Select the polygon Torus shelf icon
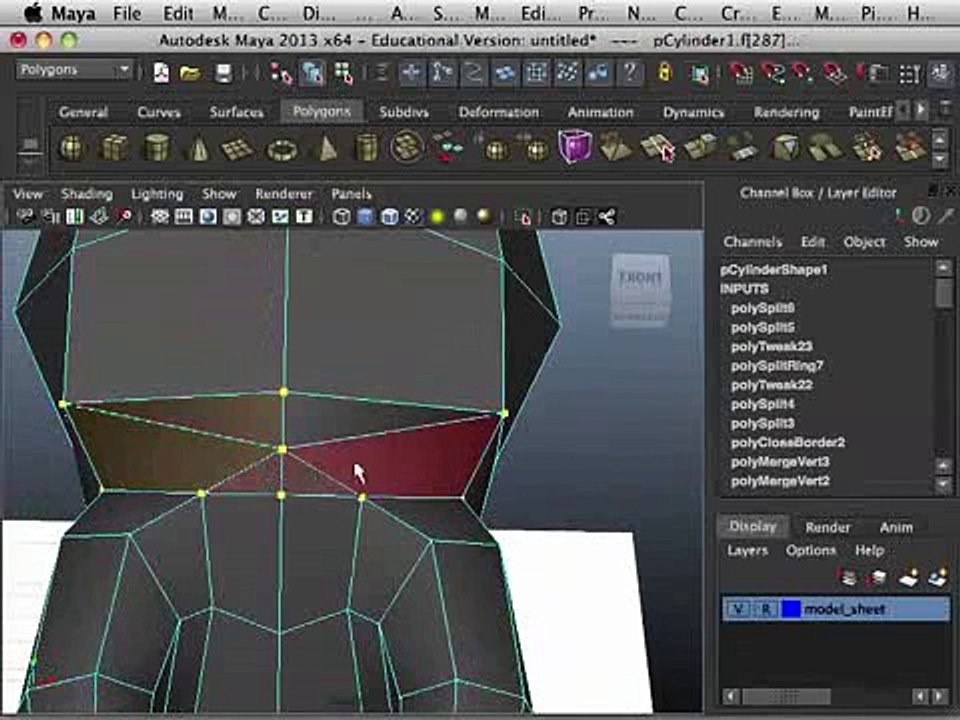 (282, 149)
